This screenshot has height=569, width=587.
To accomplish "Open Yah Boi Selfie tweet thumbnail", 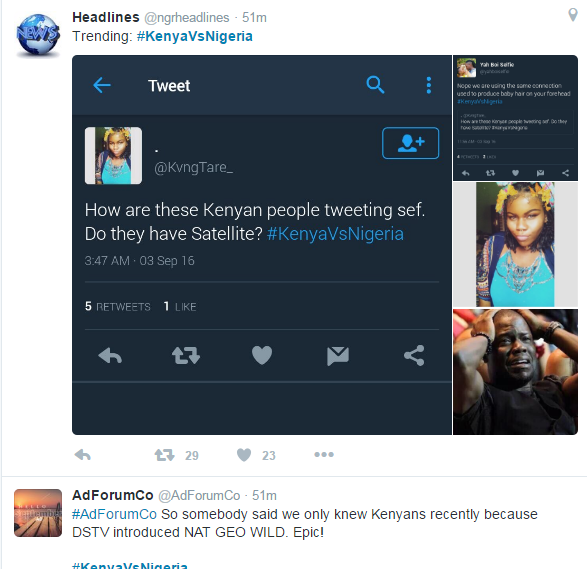I will click(515, 118).
